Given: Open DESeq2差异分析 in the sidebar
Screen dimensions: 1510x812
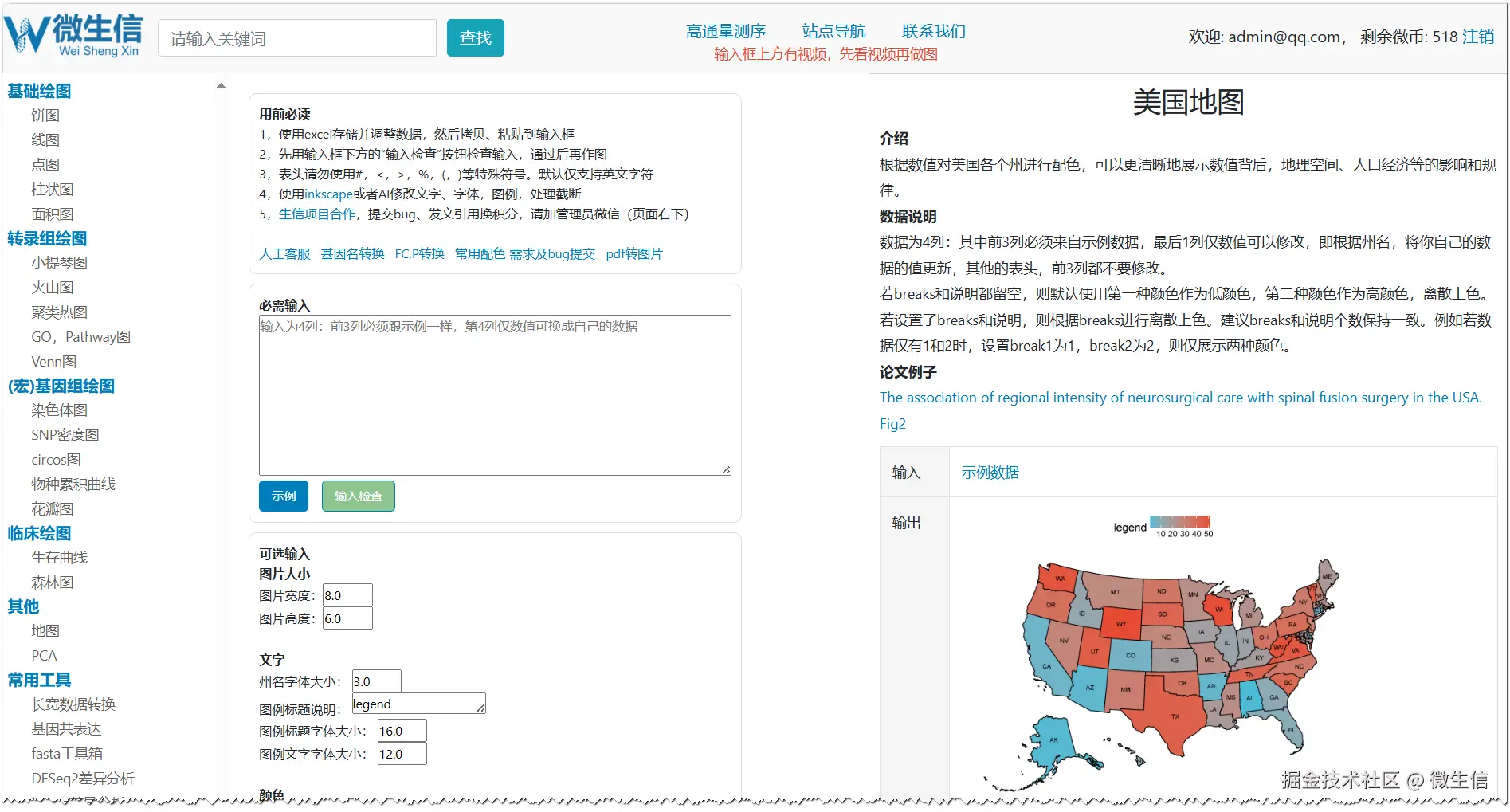Looking at the screenshot, I should click(83, 779).
